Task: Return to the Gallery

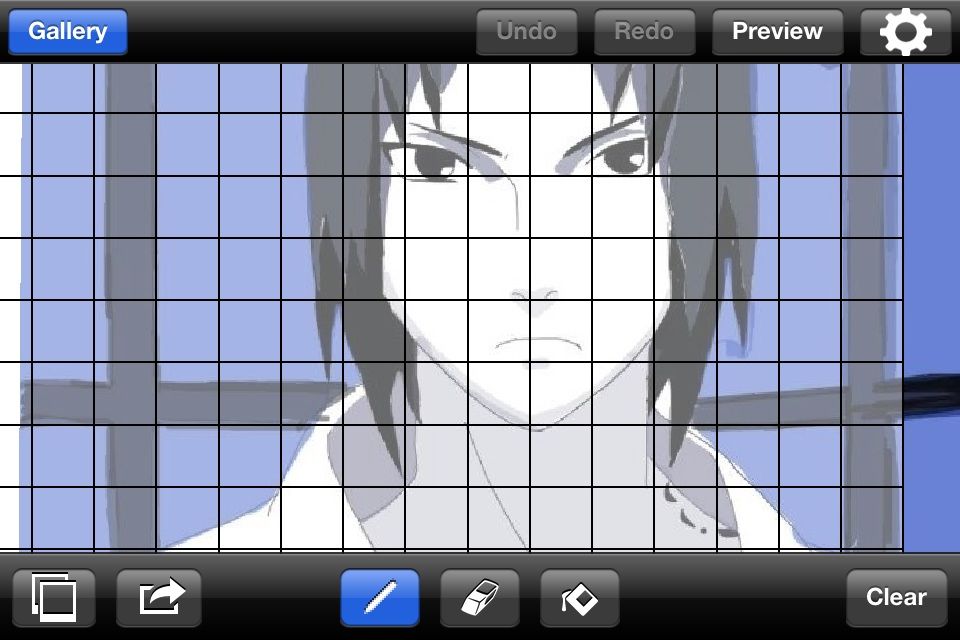Action: [x=67, y=32]
